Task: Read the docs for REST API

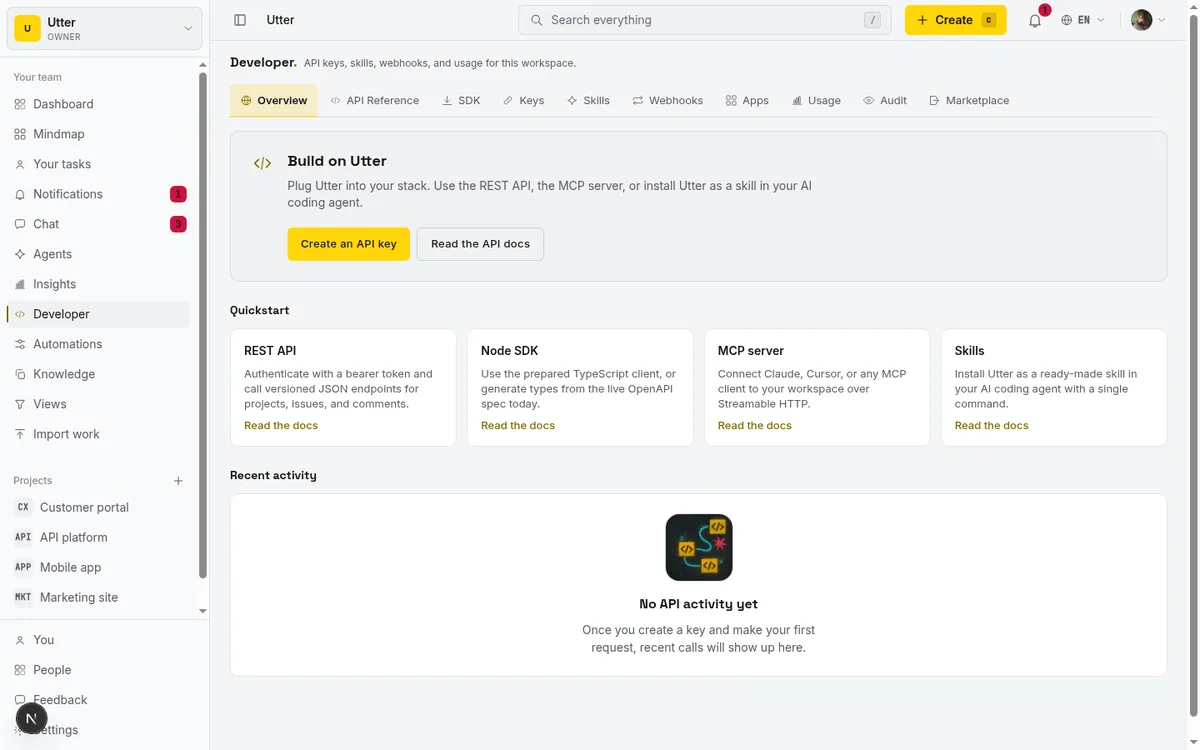Action: [x=281, y=425]
